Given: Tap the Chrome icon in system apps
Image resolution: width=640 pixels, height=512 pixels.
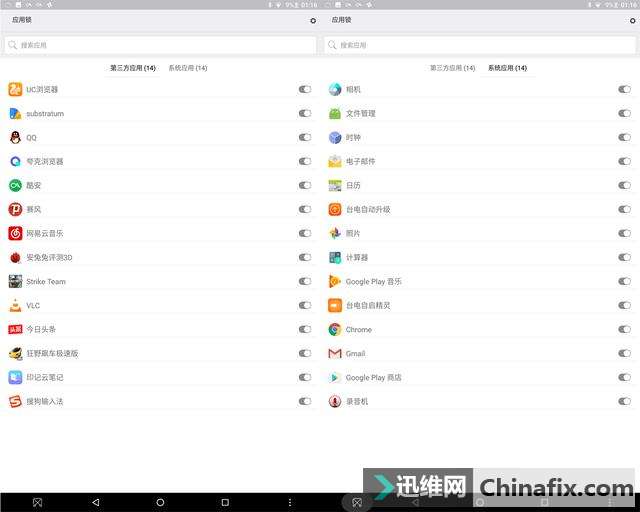Looking at the screenshot, I should (335, 329).
